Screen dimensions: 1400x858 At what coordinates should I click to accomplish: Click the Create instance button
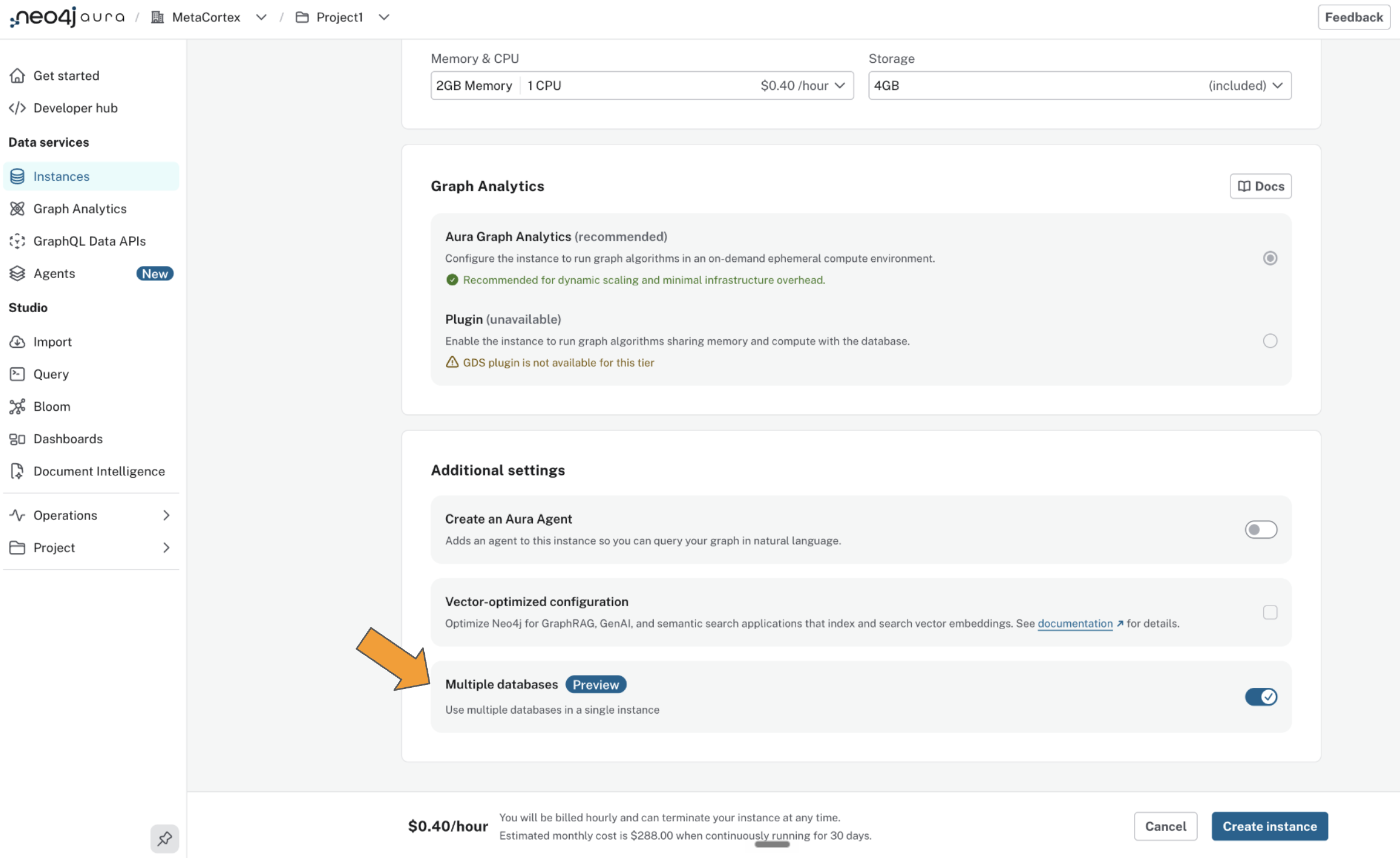point(1270,826)
